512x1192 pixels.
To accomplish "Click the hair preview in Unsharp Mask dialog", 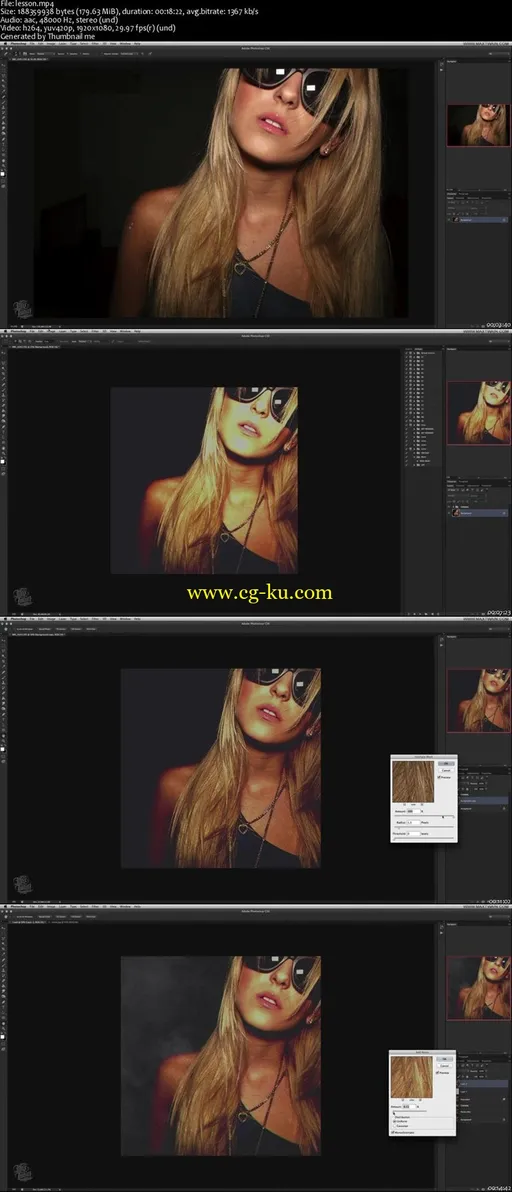I will (413, 781).
